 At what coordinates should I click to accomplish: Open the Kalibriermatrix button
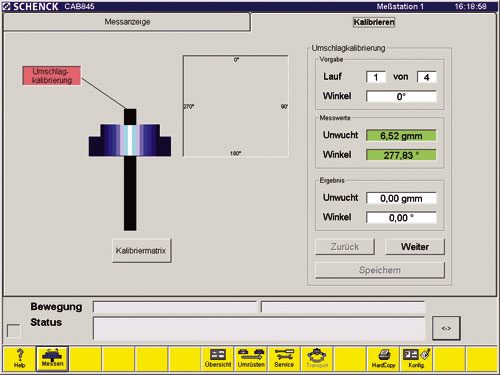click(142, 251)
